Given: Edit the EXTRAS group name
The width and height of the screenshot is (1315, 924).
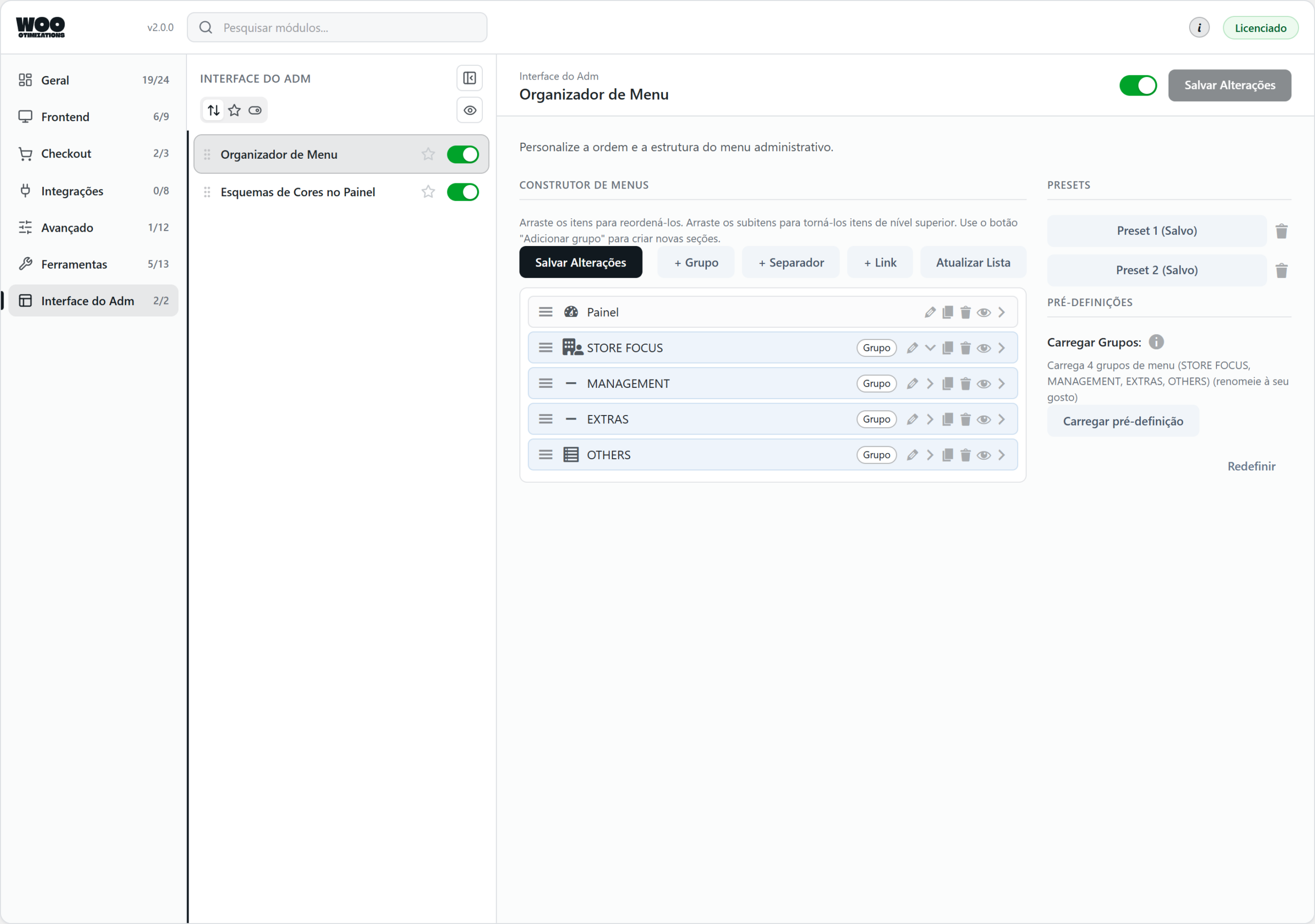Looking at the screenshot, I should tap(912, 419).
